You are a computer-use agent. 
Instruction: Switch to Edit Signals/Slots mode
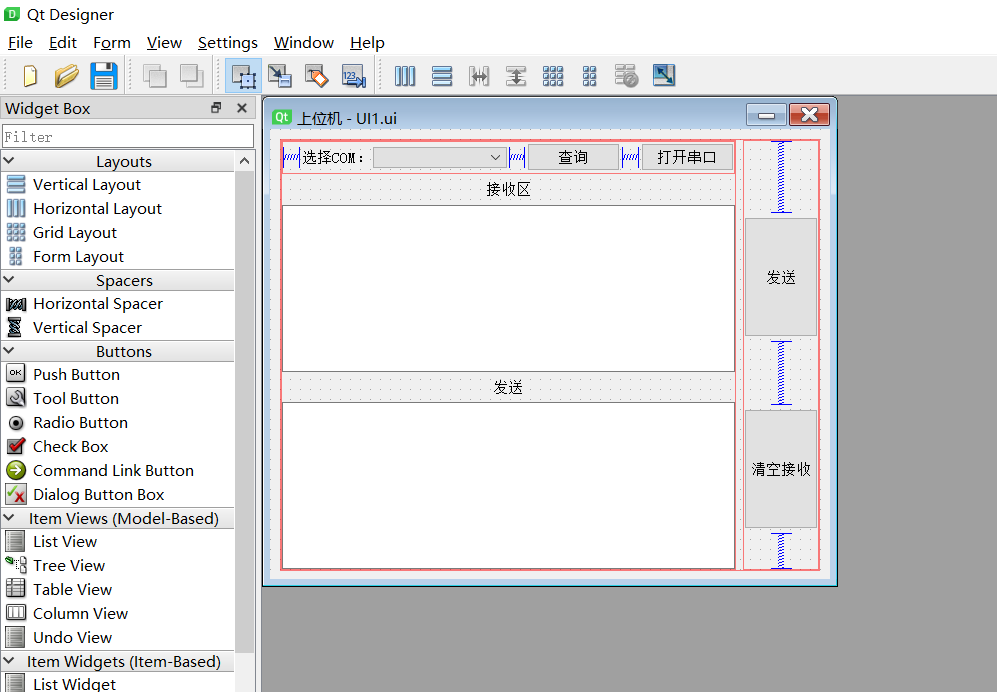click(x=280, y=75)
